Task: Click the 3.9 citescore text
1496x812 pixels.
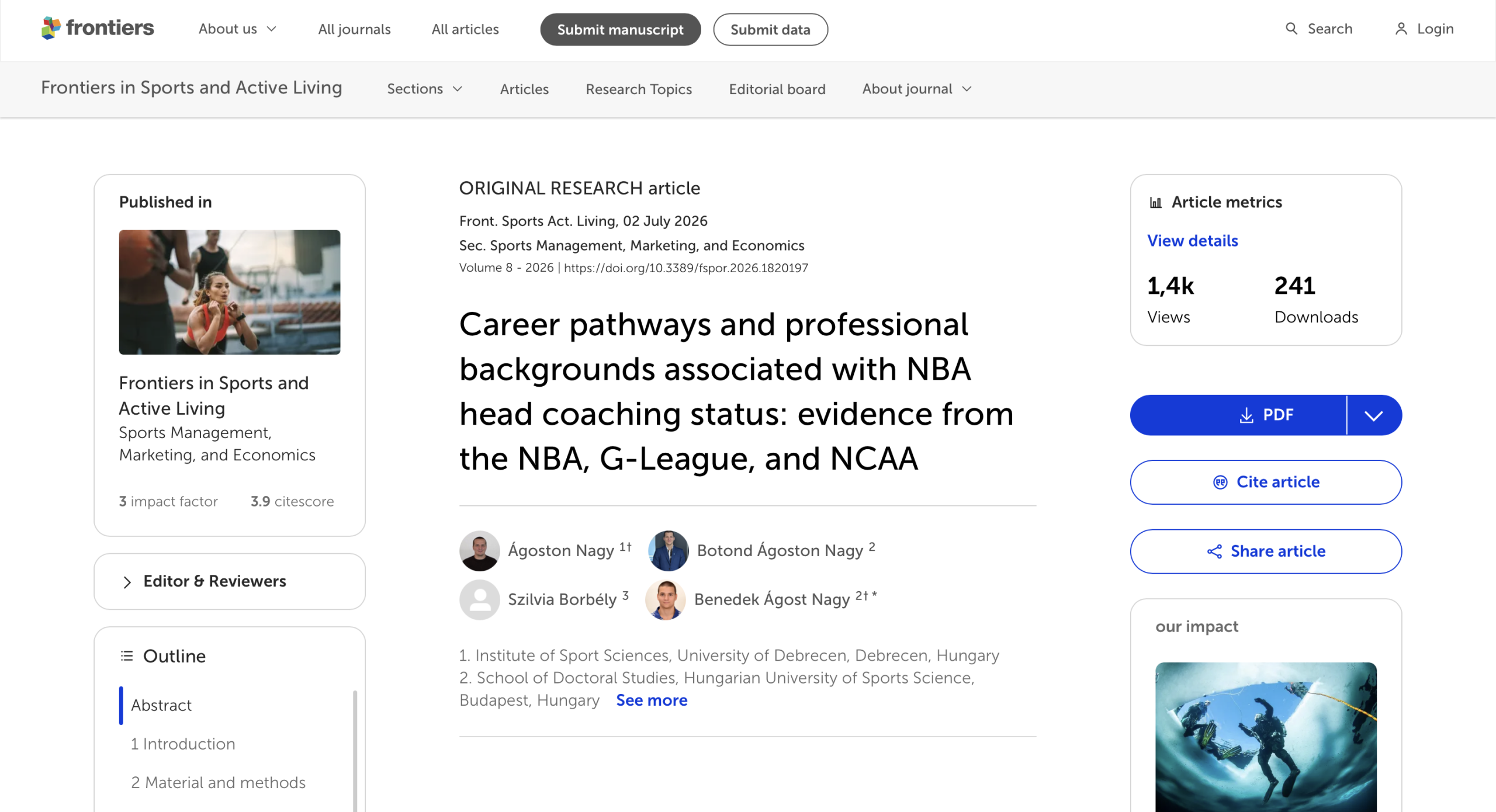Action: point(292,502)
